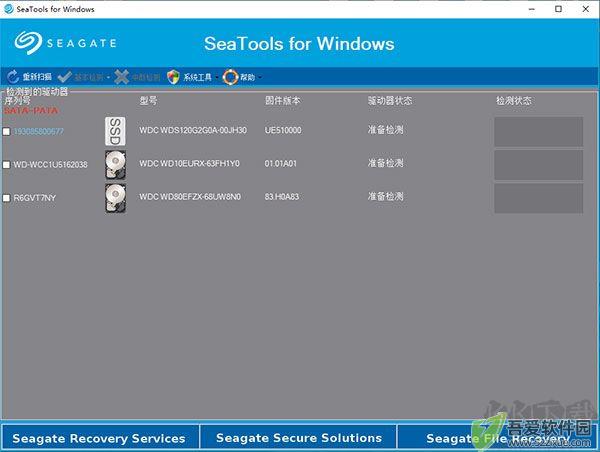Click 准备检测 status of WD80EFZX drive
The height and width of the screenshot is (452, 600).
[385, 196]
